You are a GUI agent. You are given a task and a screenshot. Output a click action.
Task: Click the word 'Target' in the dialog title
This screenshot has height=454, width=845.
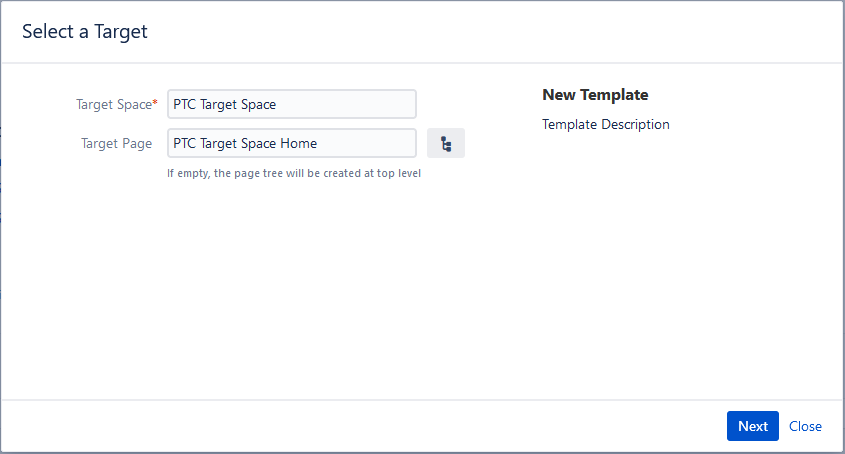point(121,32)
